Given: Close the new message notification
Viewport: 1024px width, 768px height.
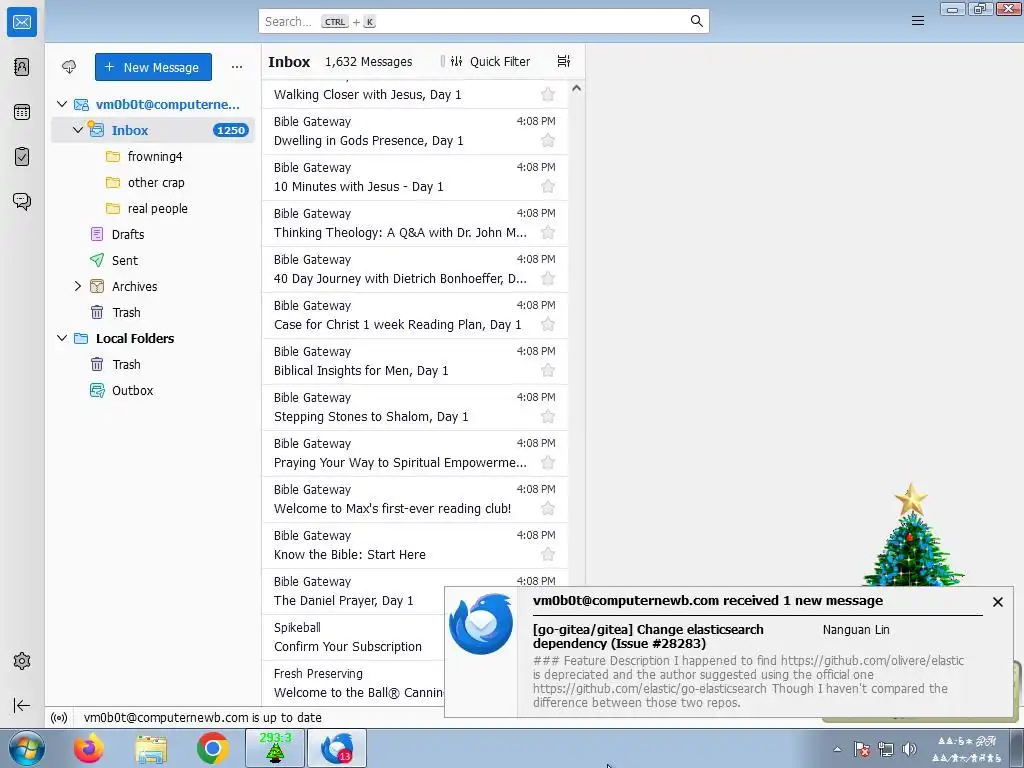Looking at the screenshot, I should coord(997,602).
